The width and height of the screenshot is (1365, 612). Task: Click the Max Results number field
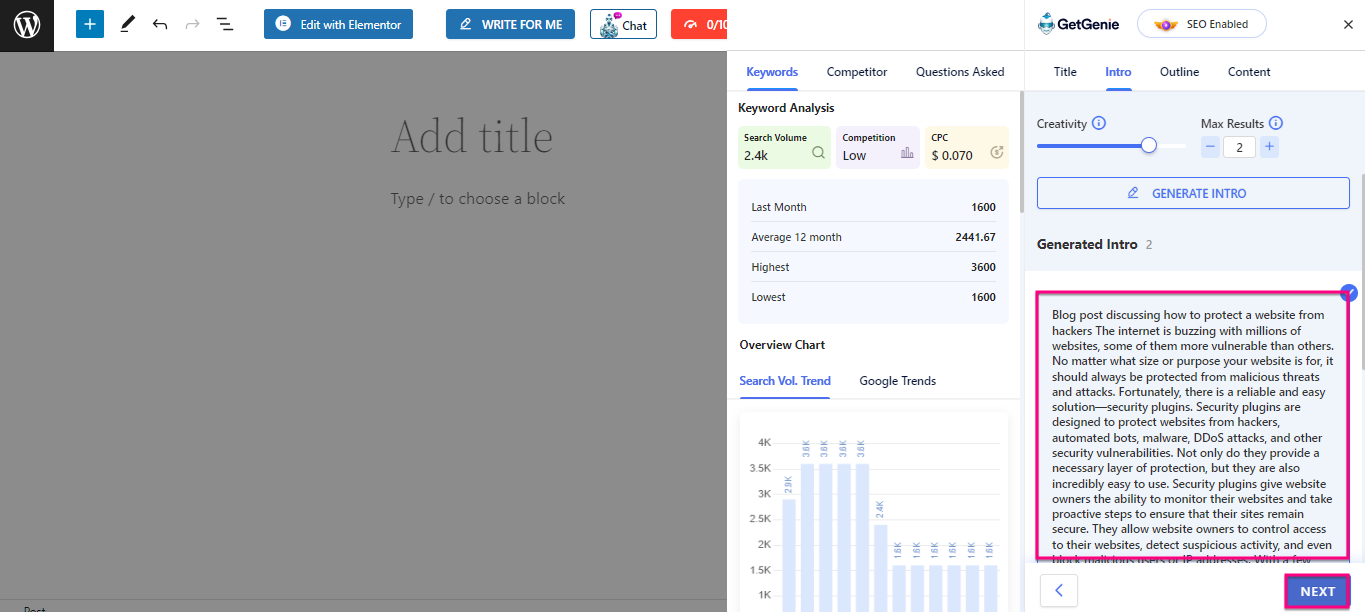1240,147
